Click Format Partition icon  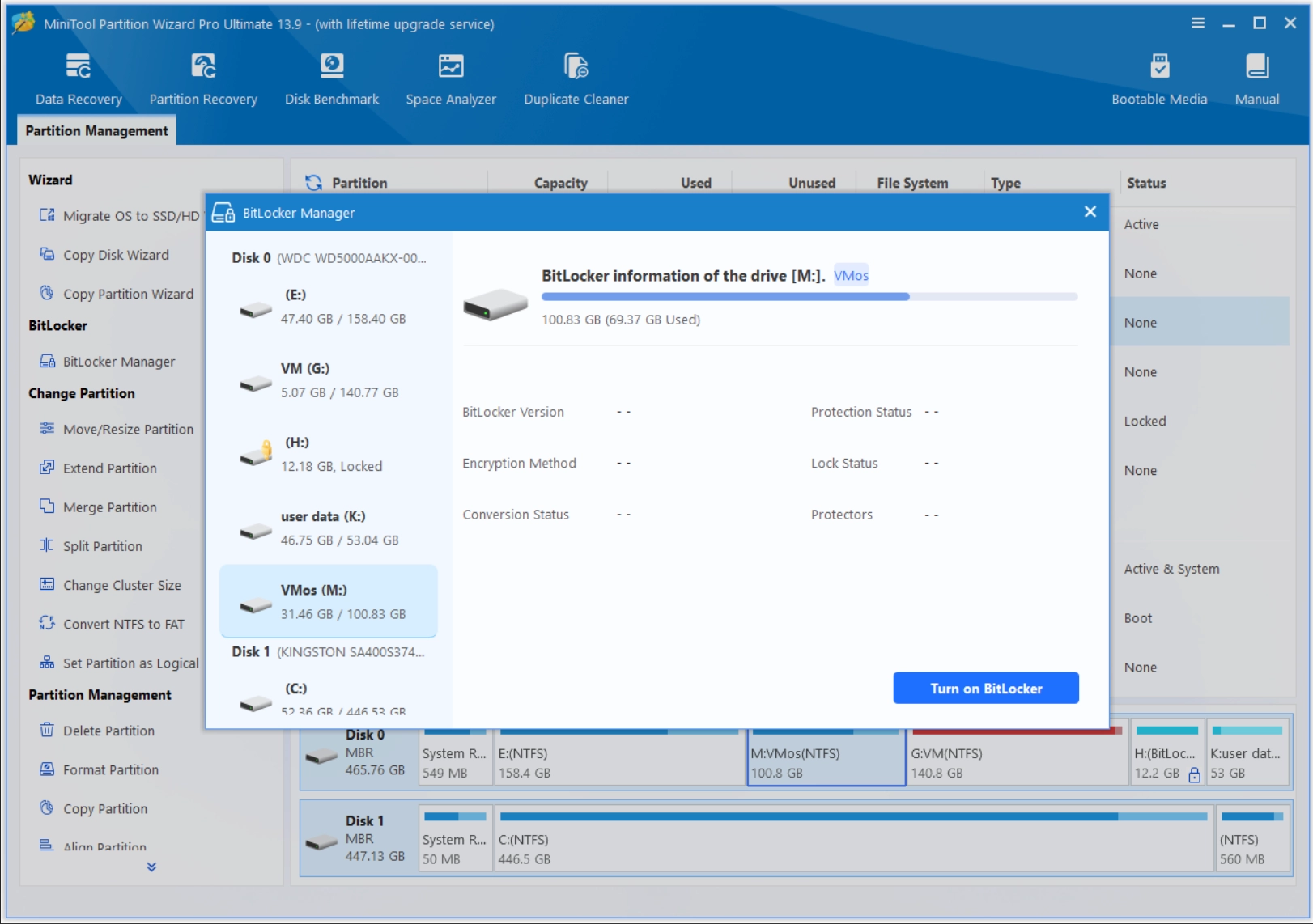47,769
